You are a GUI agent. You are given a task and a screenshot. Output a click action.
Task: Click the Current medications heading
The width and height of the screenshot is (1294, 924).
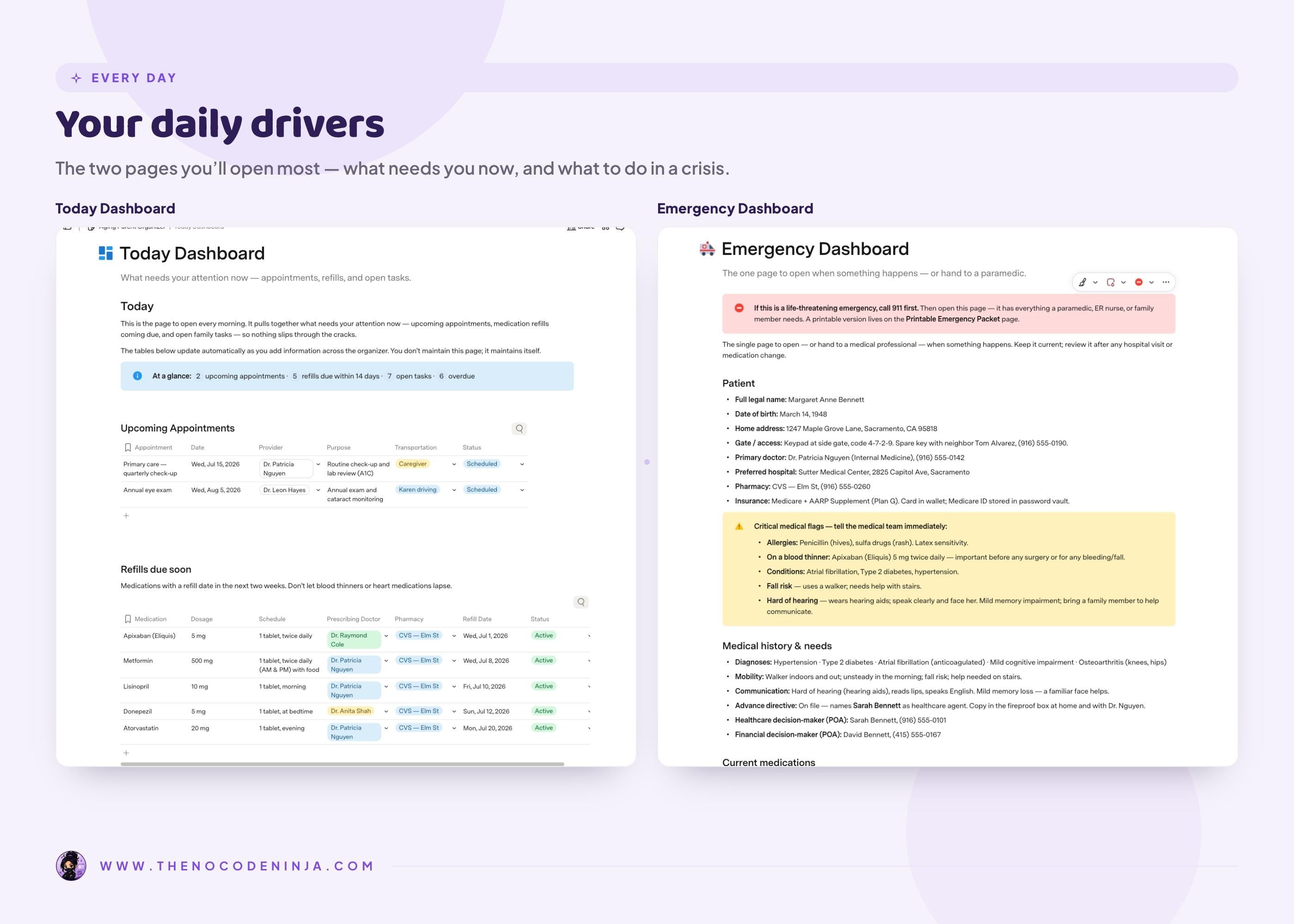pos(768,762)
